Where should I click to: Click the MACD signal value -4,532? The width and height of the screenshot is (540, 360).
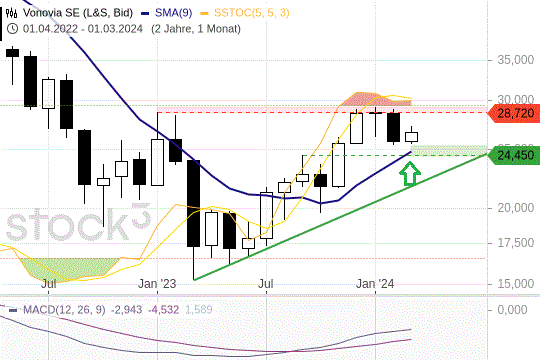click(164, 310)
